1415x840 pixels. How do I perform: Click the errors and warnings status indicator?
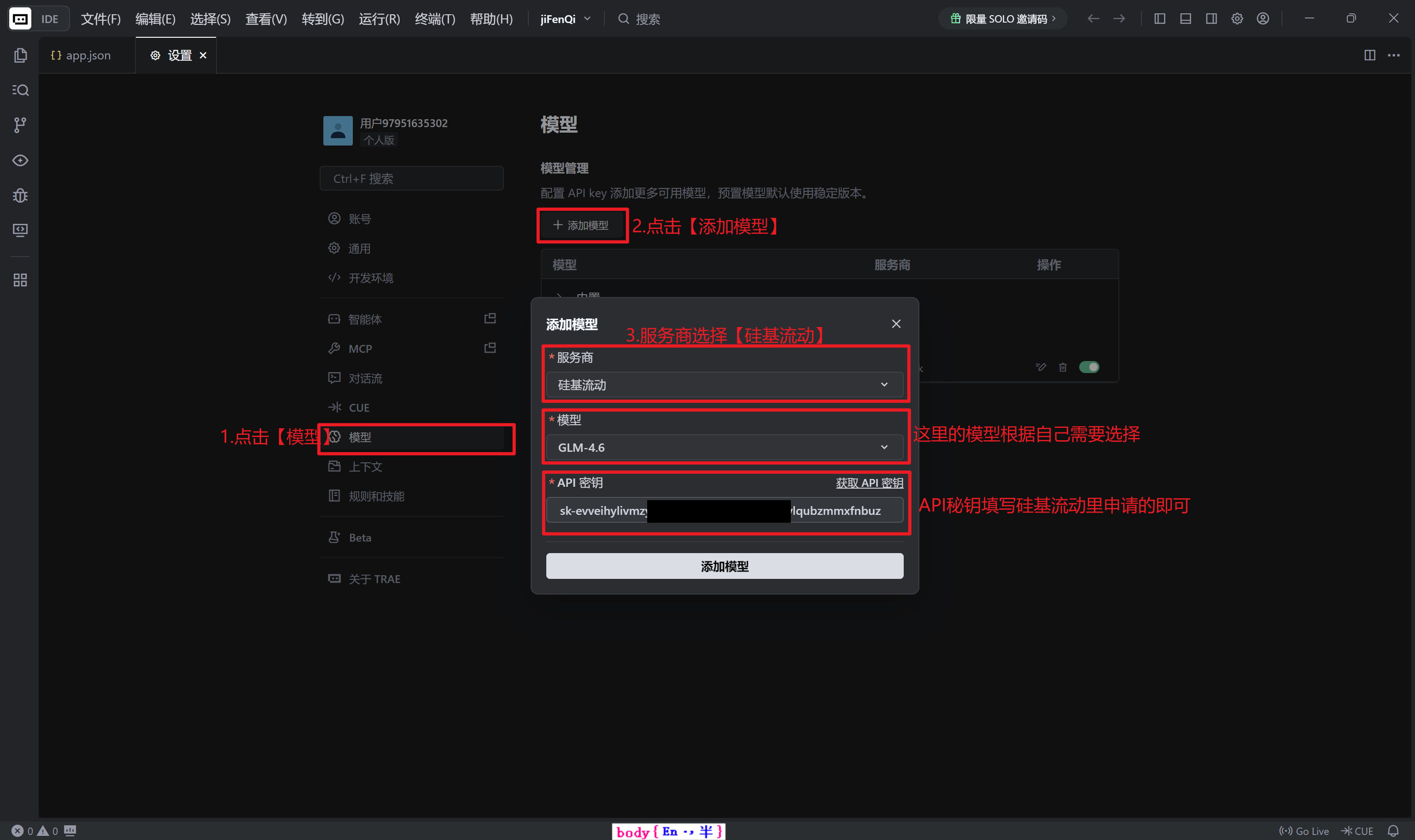[35, 831]
